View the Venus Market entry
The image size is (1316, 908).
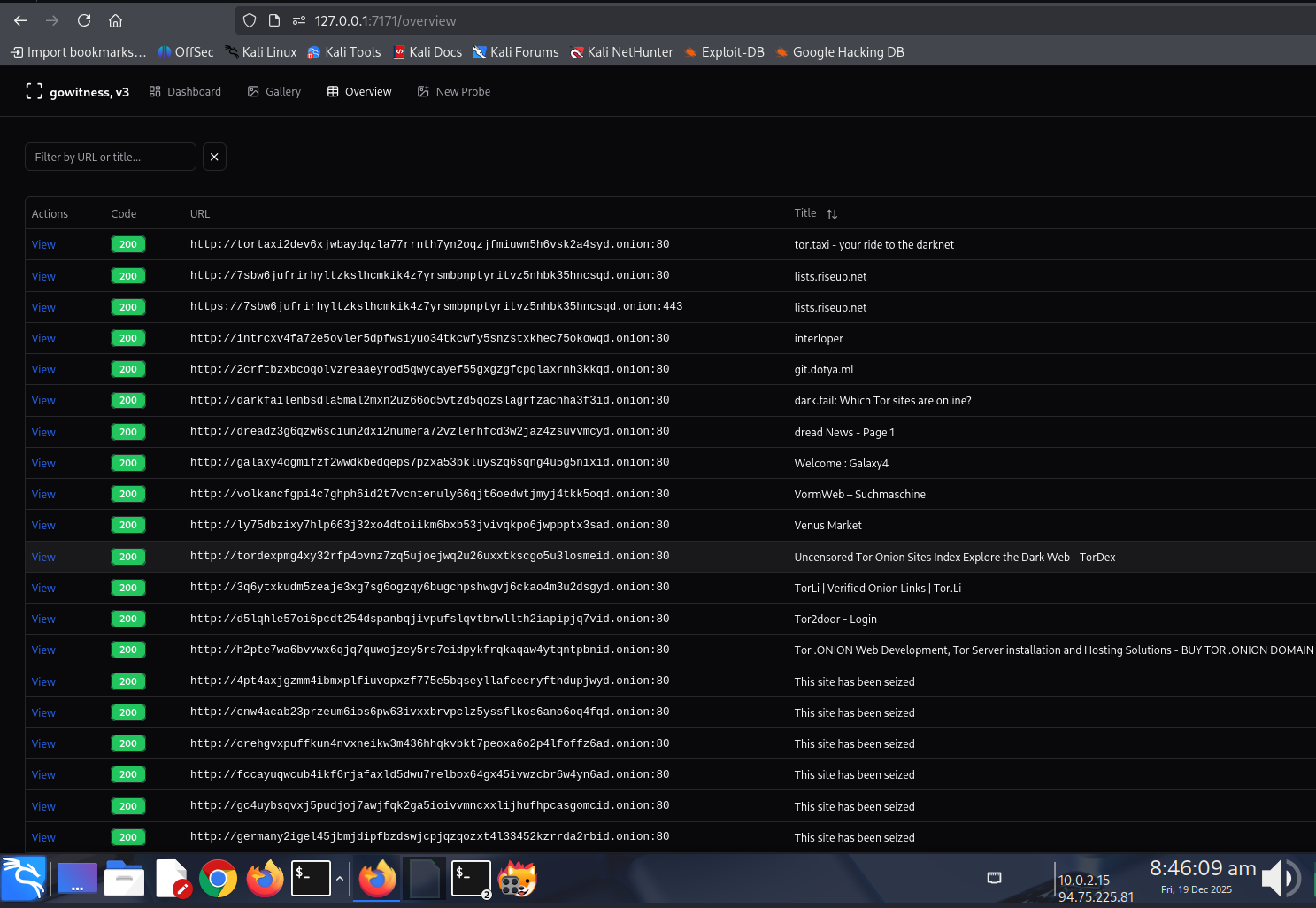[x=43, y=525]
